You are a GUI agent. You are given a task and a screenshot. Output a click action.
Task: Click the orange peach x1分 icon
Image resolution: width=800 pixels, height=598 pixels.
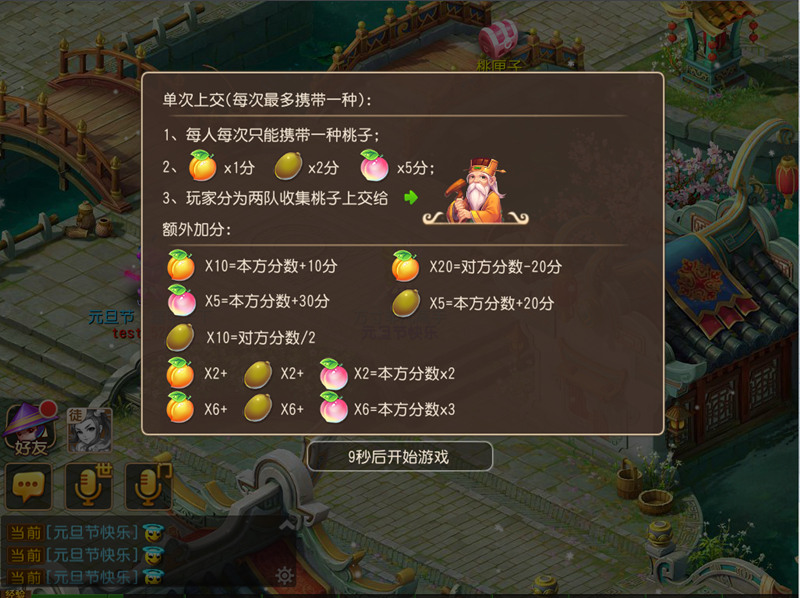[203, 166]
